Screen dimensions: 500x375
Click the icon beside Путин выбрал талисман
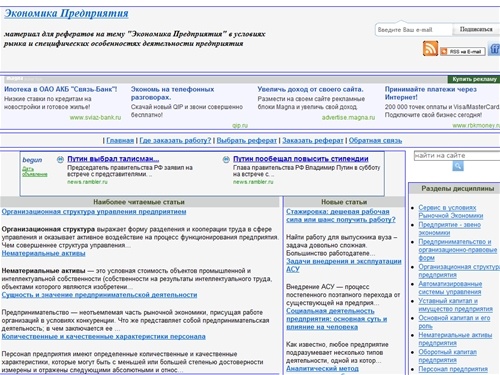click(x=60, y=159)
